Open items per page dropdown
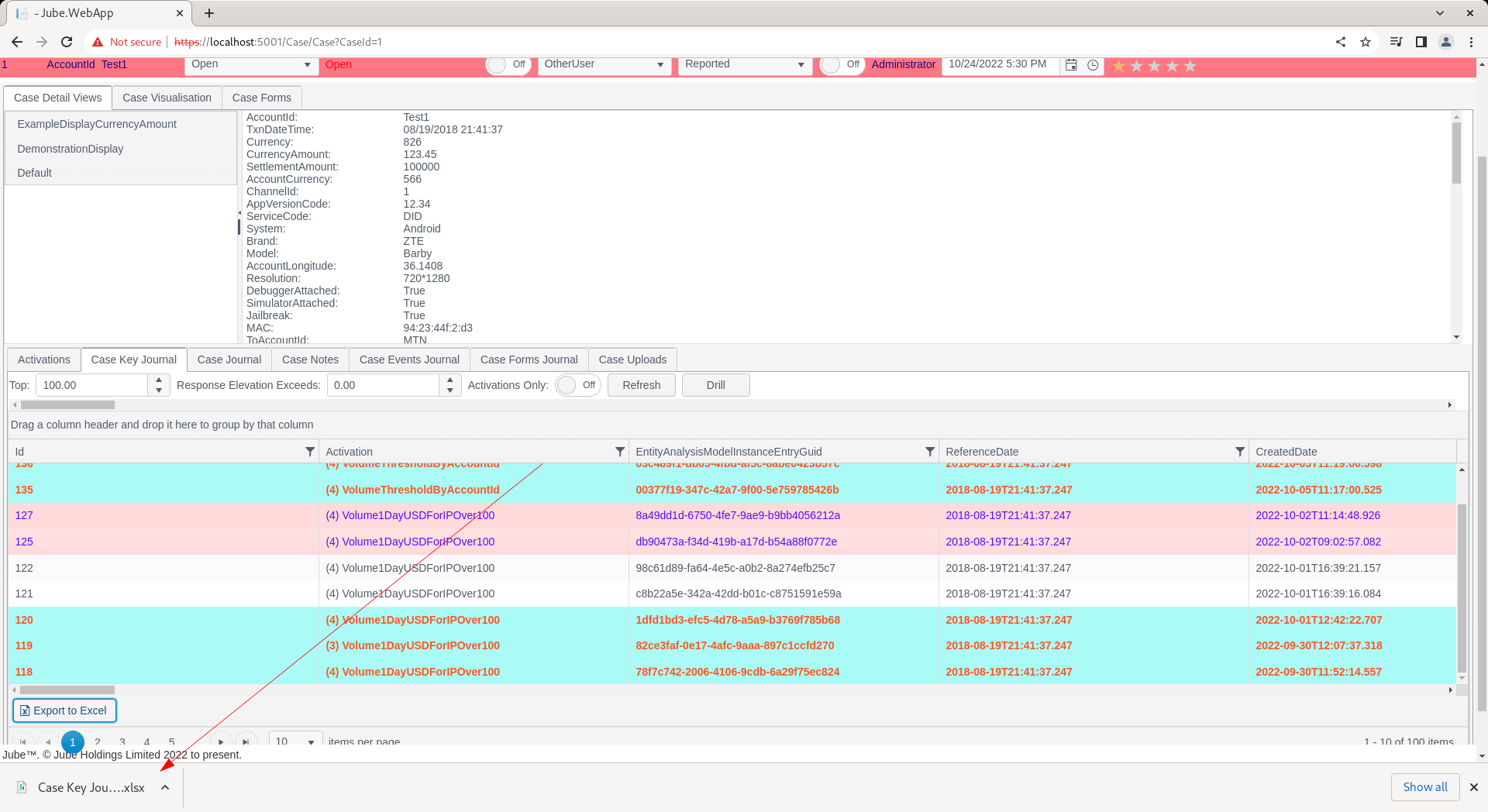Viewport: 1488px width, 812px height. point(296,741)
